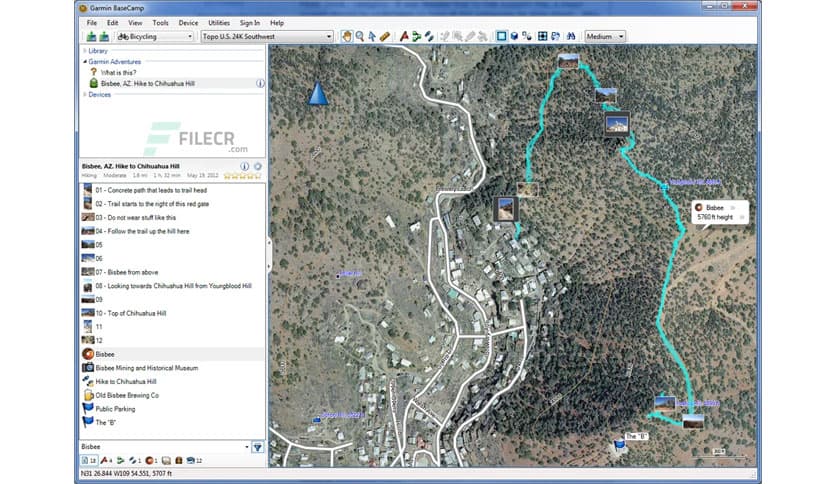Open the Topo U.S. 24K Southwest map dropdown

[x=266, y=37]
